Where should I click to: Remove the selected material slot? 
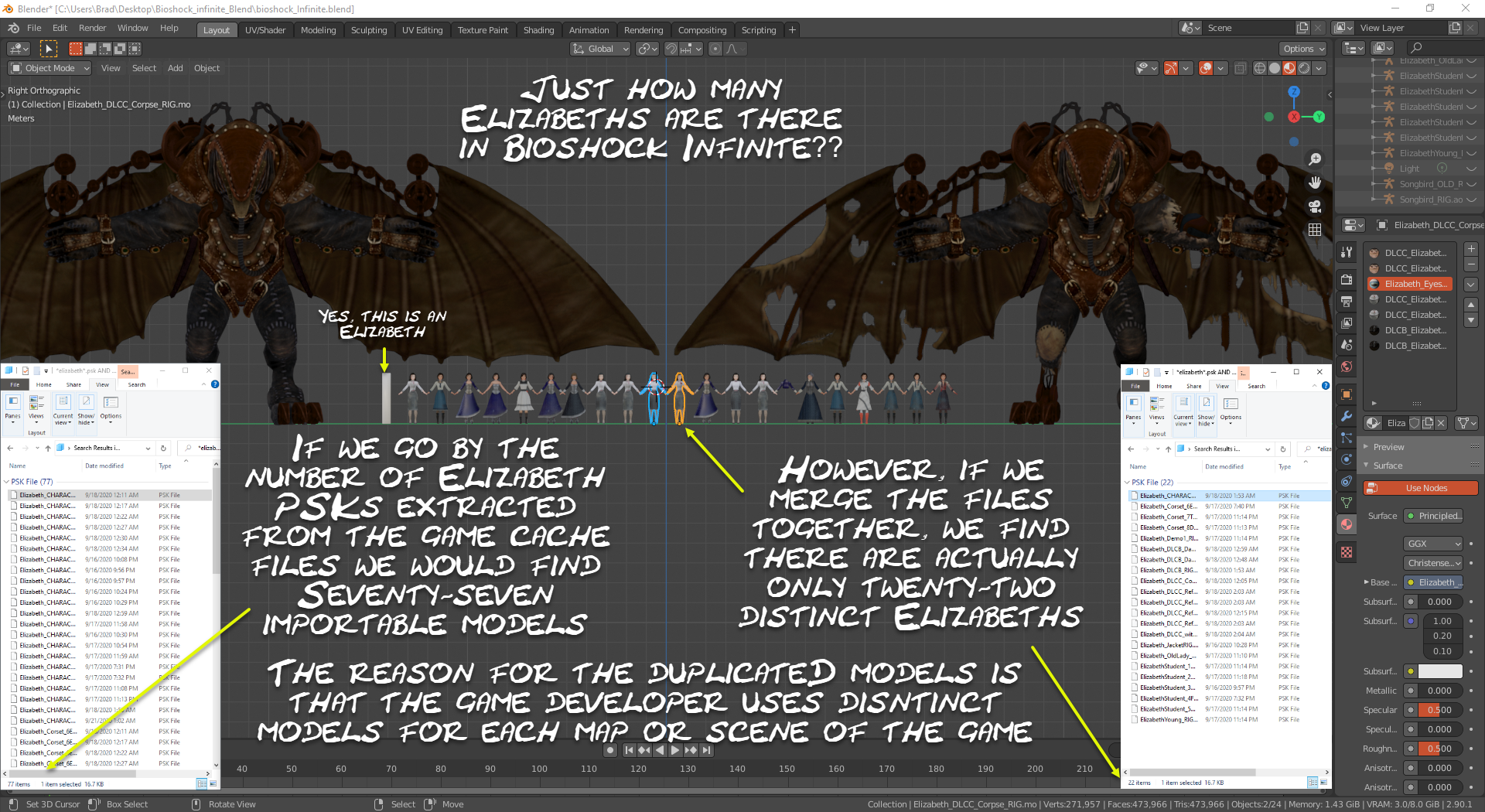(x=1471, y=265)
